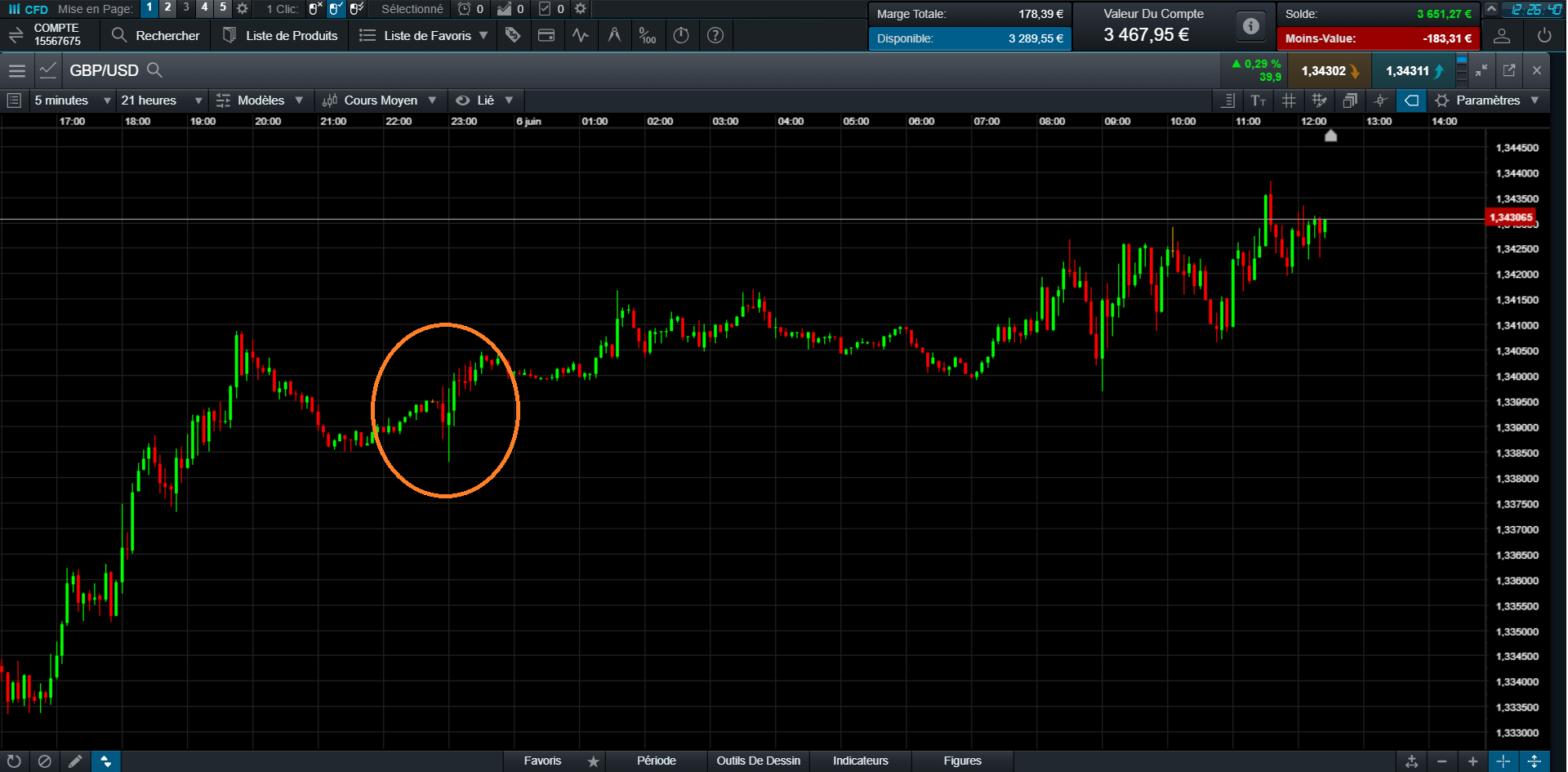
Task: Switch to page layout 2
Action: pos(167,7)
